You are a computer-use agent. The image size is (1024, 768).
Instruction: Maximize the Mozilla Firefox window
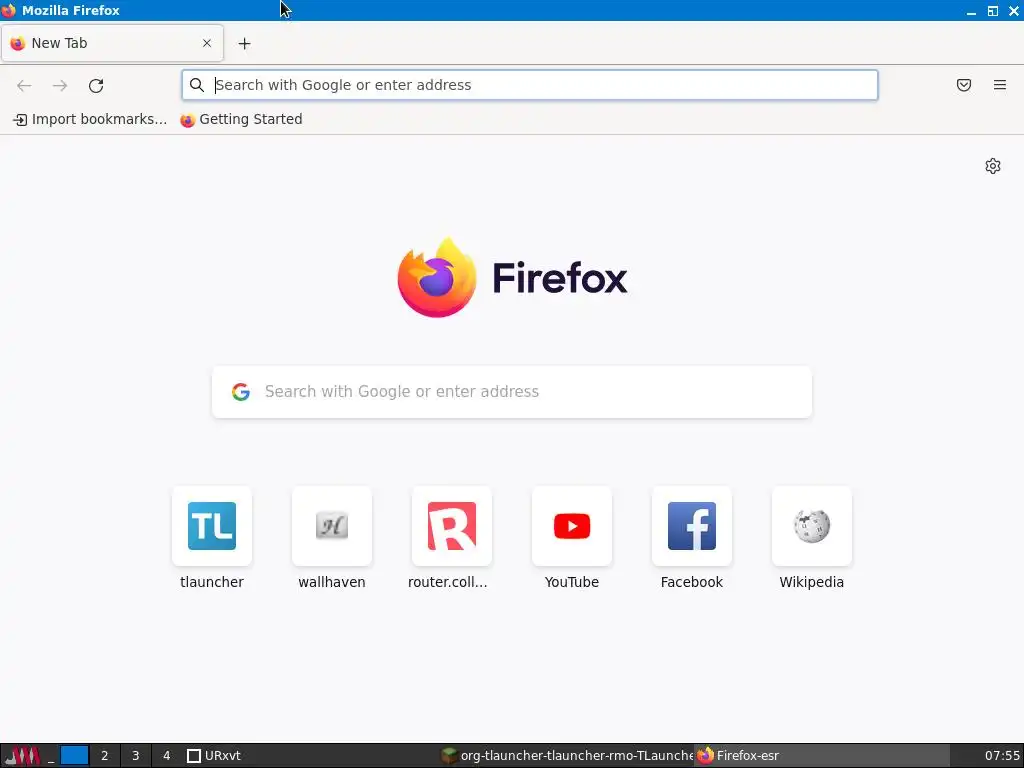point(993,11)
